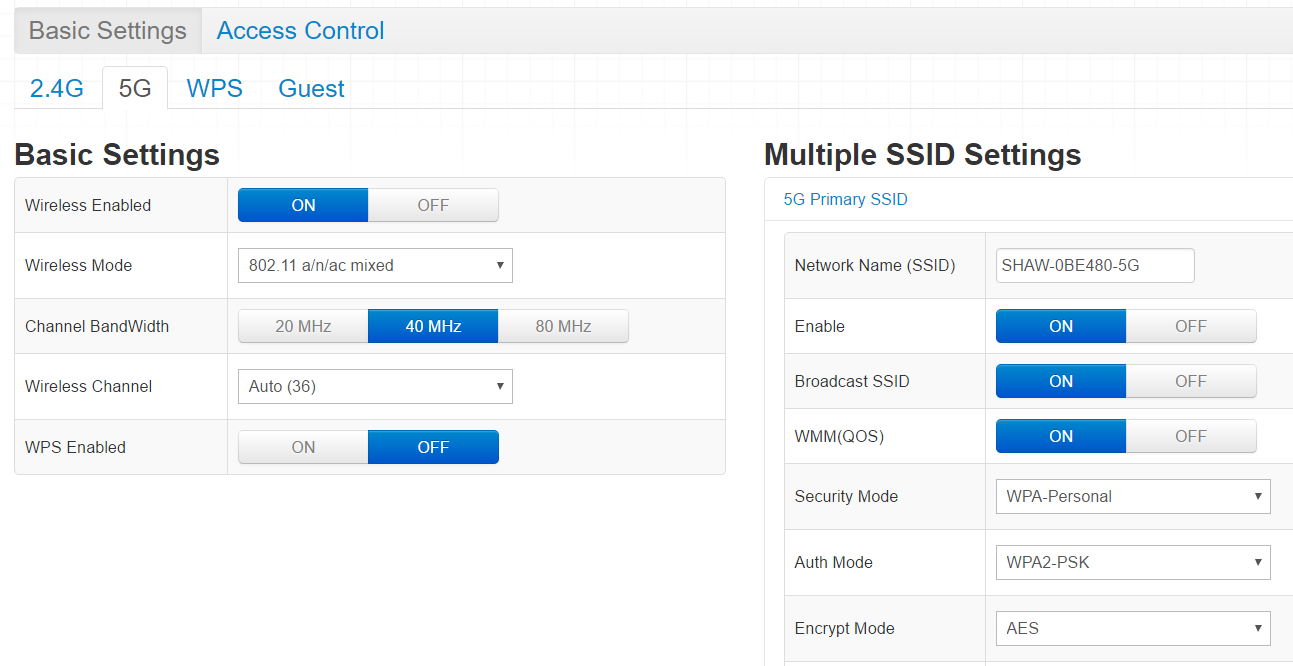The height and width of the screenshot is (666, 1293).
Task: Set Channel BandWidth to 40 MHz
Action: (433, 326)
